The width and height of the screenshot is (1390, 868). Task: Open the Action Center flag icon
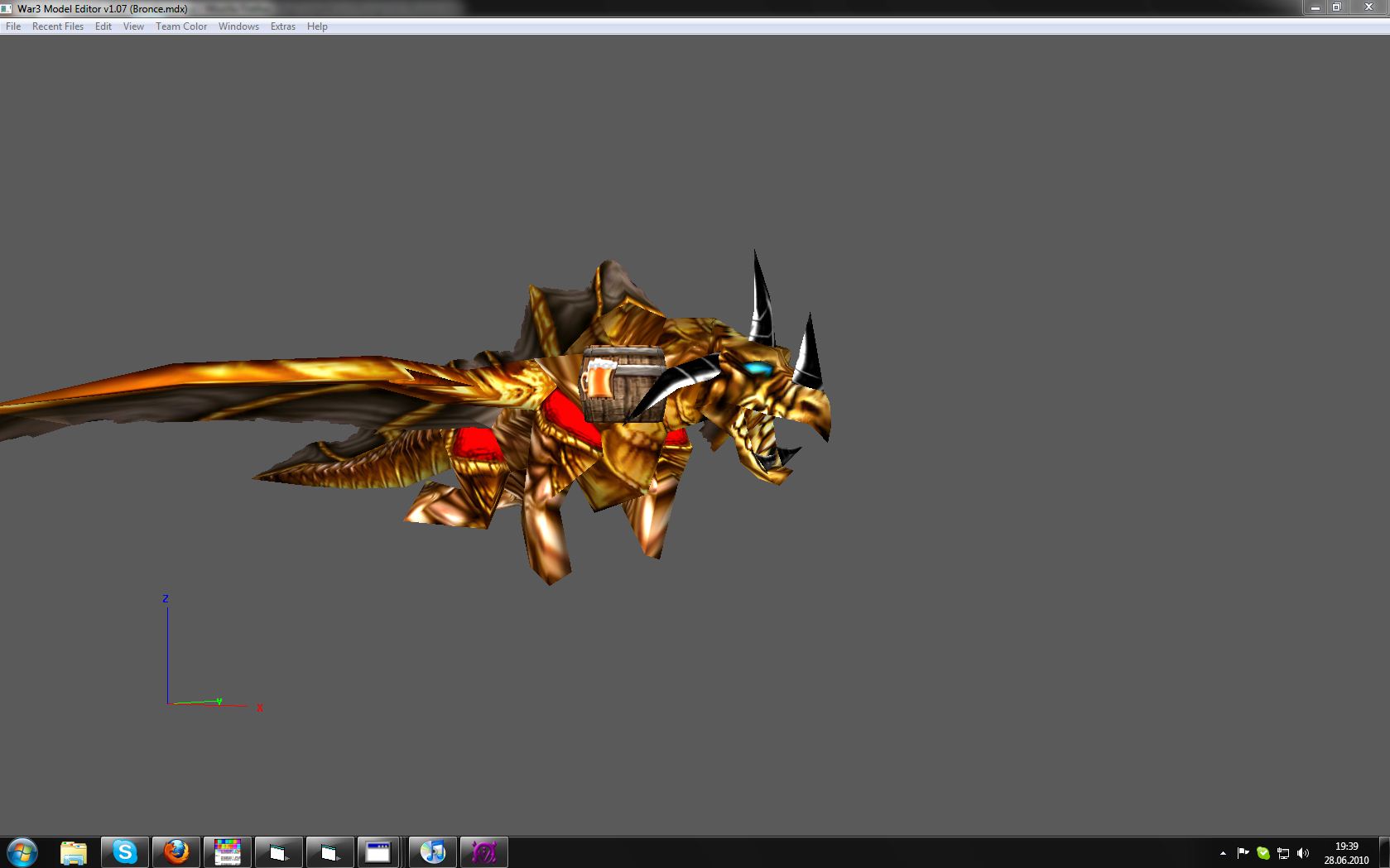coord(1243,853)
